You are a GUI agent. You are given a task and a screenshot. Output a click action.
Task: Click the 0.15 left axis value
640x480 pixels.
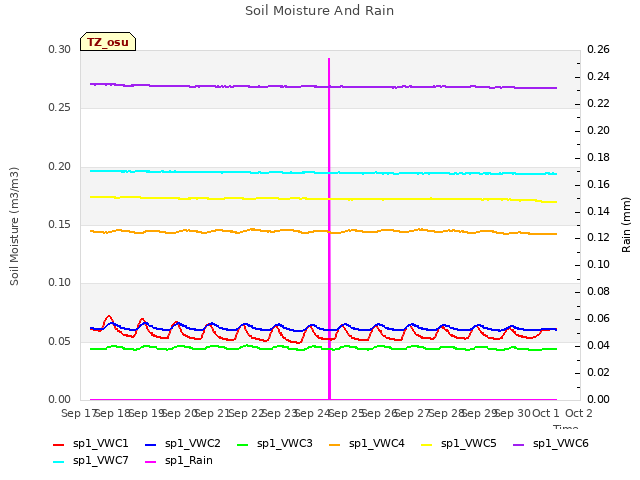(60, 224)
